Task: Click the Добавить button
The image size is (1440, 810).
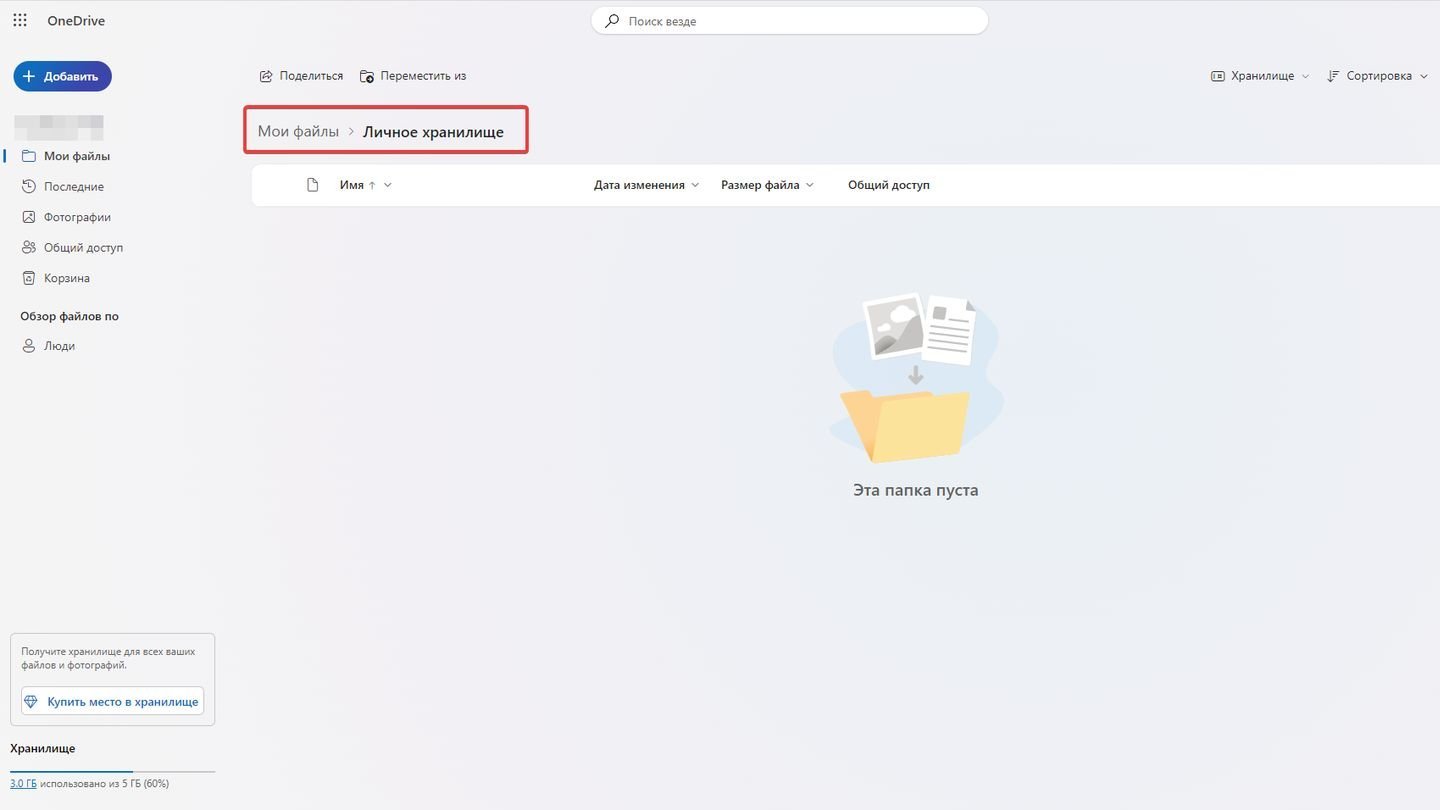Action: tap(62, 76)
